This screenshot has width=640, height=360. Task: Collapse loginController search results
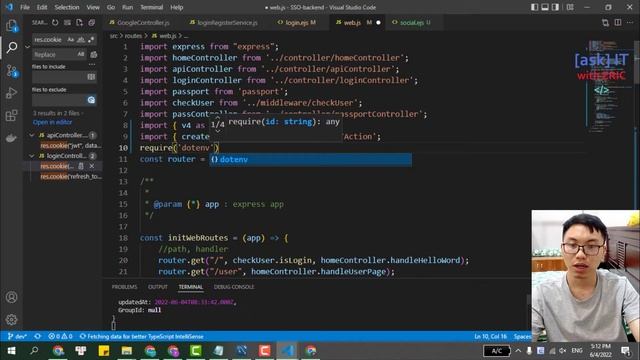pos(32,156)
